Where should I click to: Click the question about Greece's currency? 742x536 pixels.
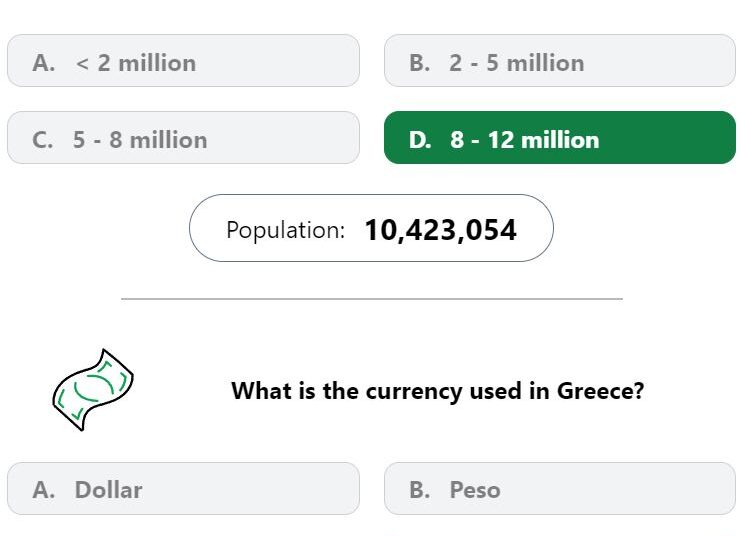point(437,391)
